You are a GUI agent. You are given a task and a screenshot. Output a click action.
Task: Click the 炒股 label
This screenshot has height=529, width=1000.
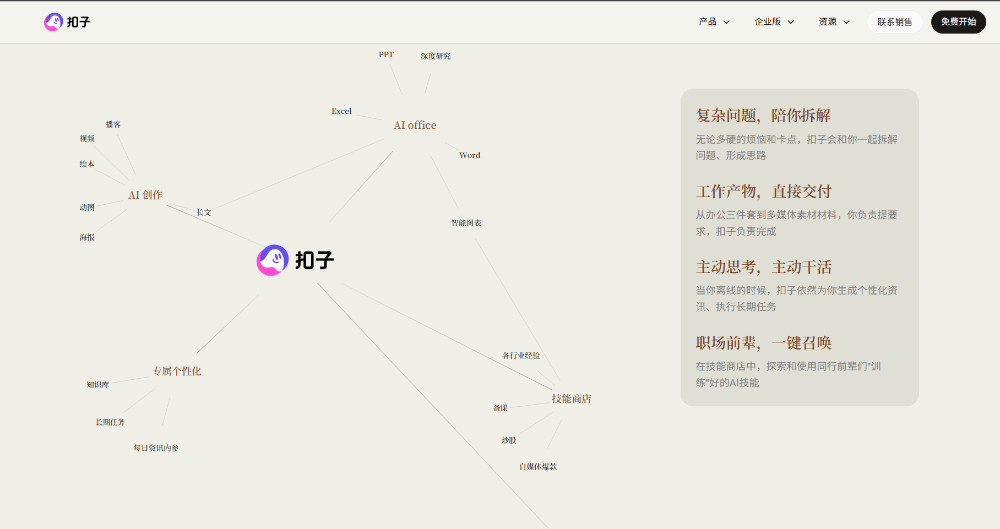pyautogui.click(x=509, y=440)
